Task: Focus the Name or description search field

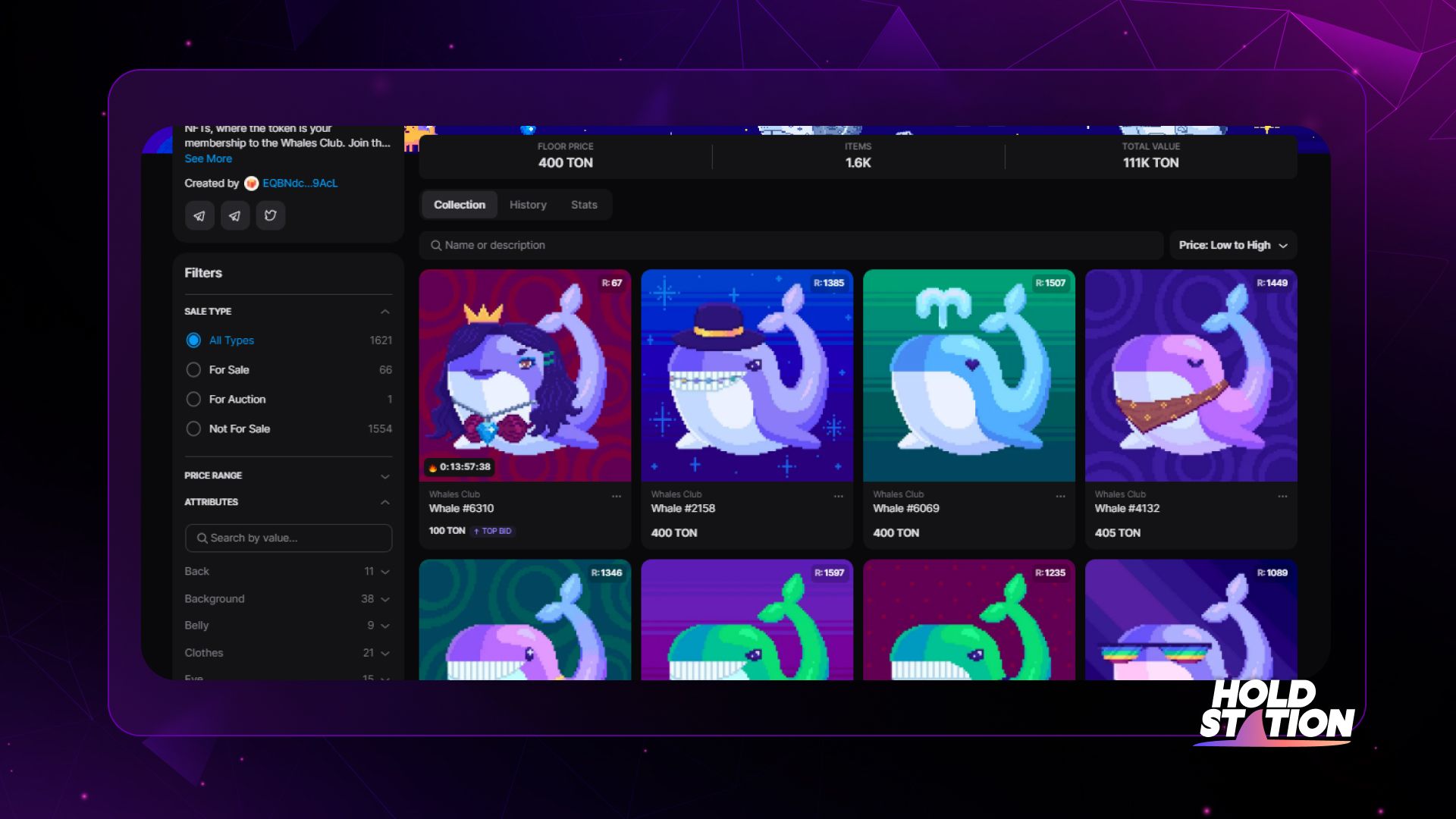Action: click(x=792, y=246)
